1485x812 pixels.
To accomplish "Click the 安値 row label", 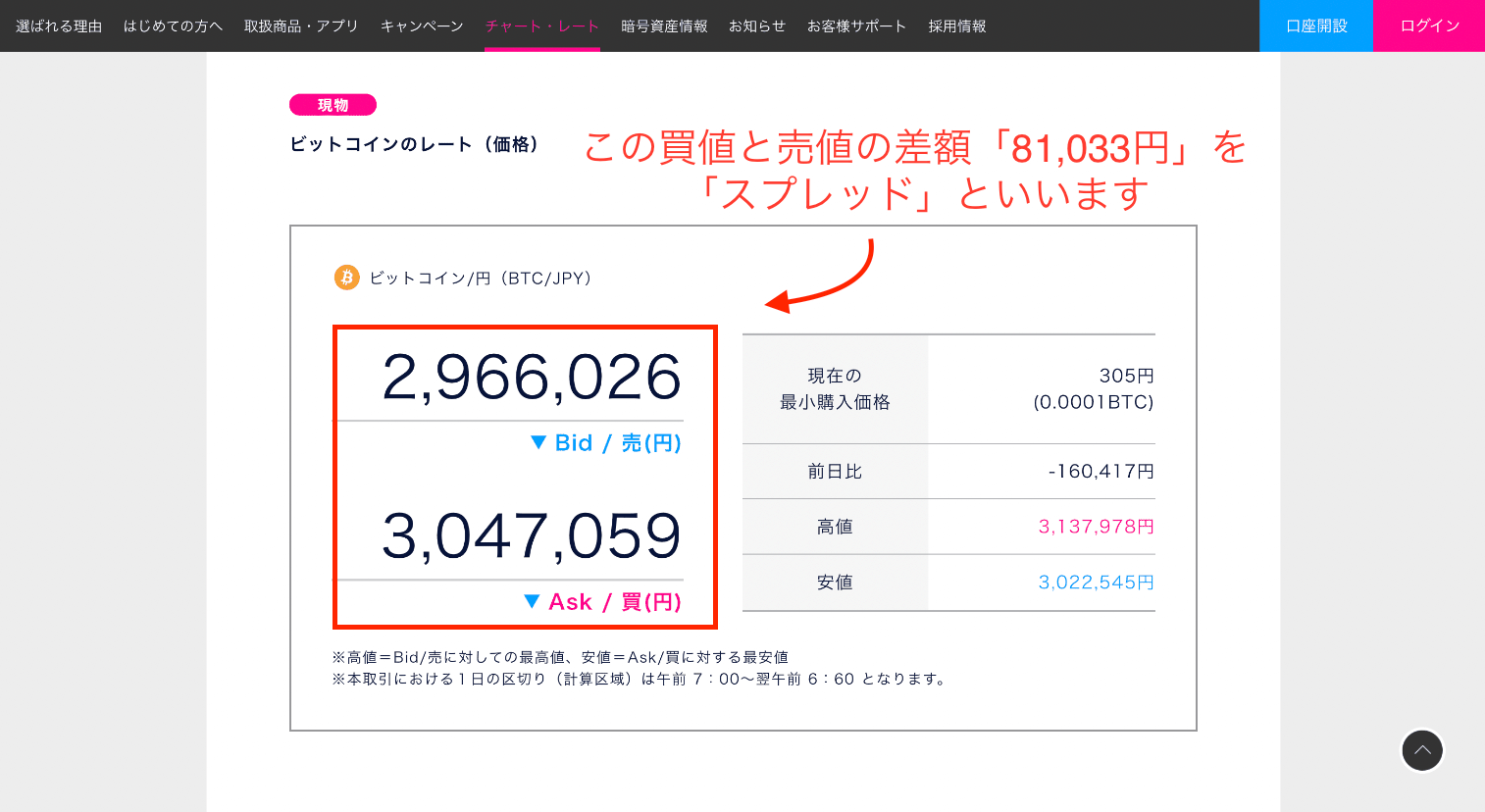I will pyautogui.click(x=835, y=583).
